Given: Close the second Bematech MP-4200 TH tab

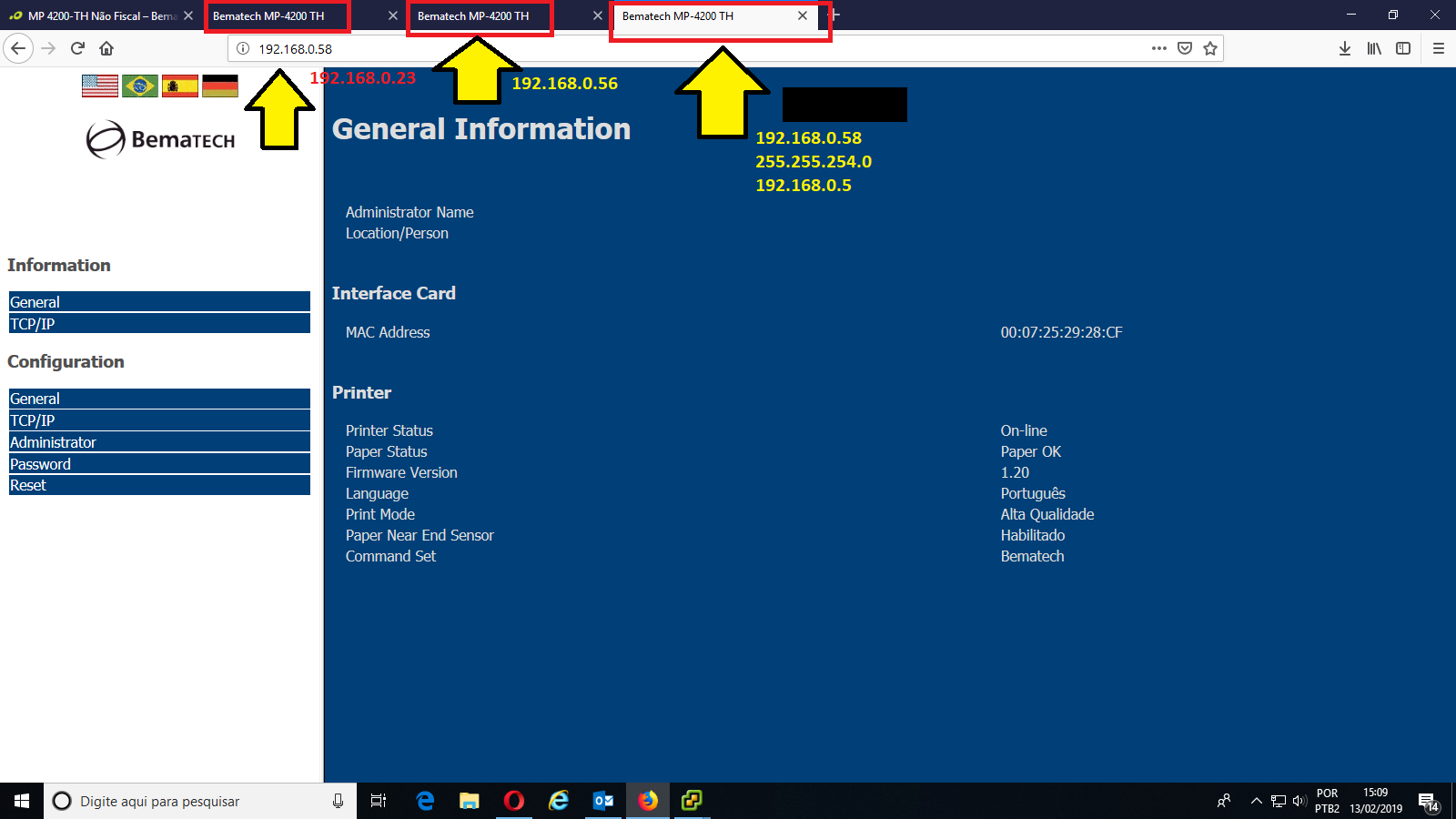Looking at the screenshot, I should [x=598, y=15].
